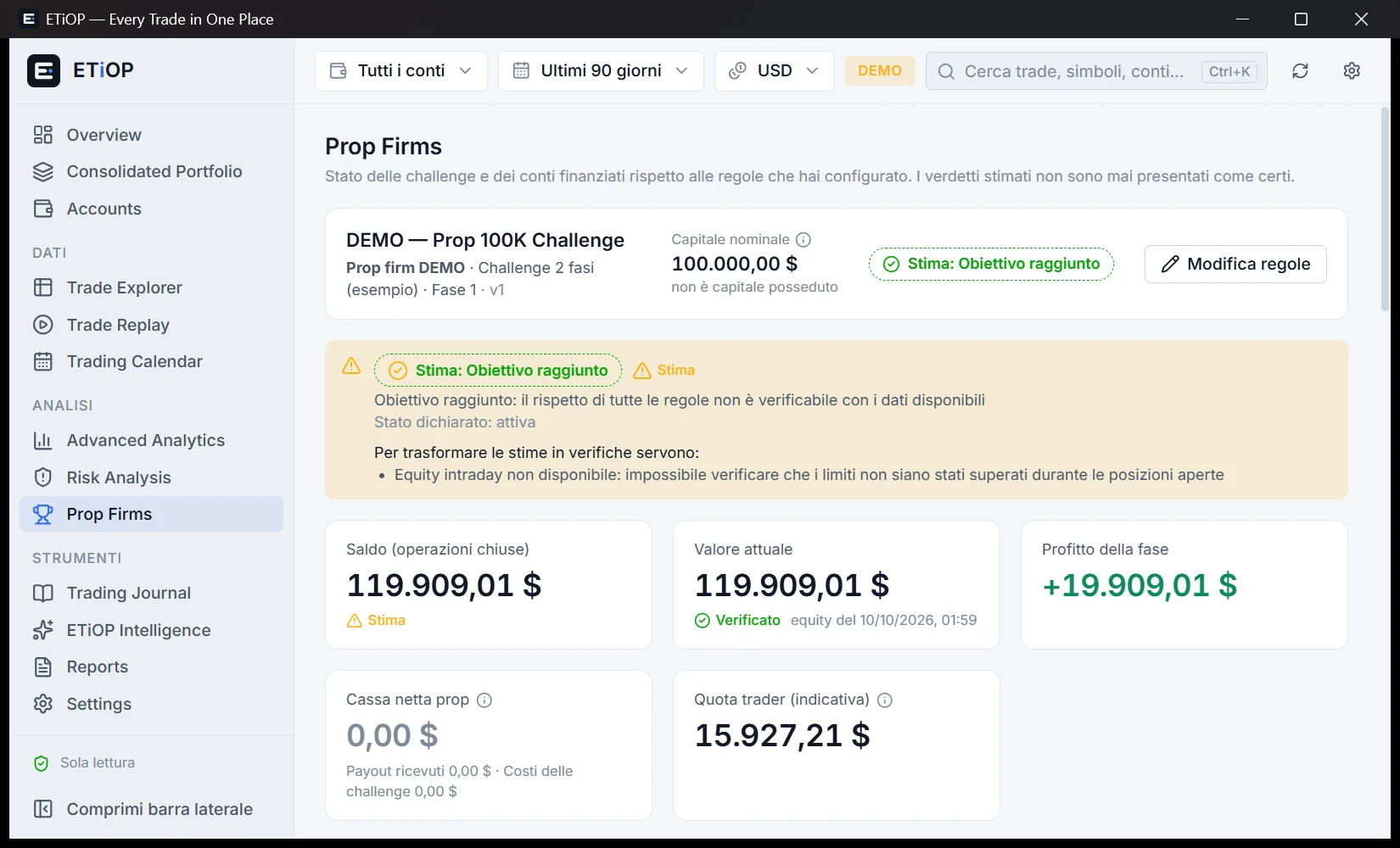Screen dimensions: 1400x848
Task: Click the ETiOP Intelligence sparkle icon
Action: tap(43, 630)
